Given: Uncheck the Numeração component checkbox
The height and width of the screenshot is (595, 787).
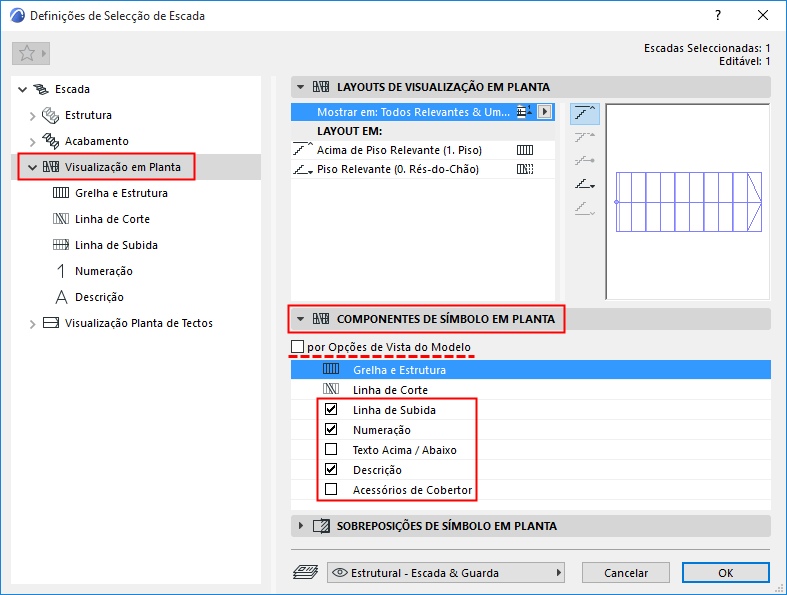Looking at the screenshot, I should coord(331,429).
